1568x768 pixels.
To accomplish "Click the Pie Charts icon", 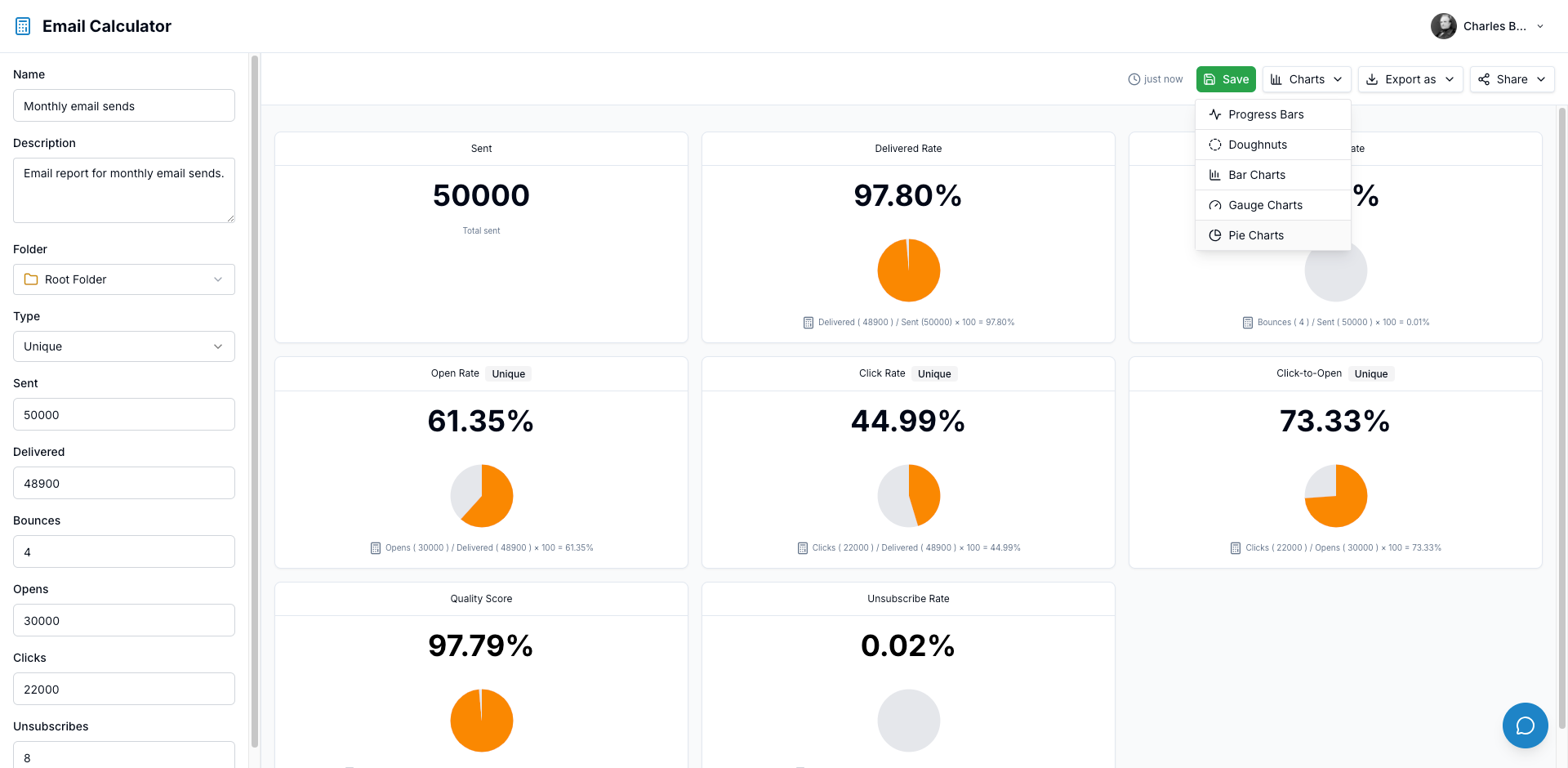I will (1214, 235).
